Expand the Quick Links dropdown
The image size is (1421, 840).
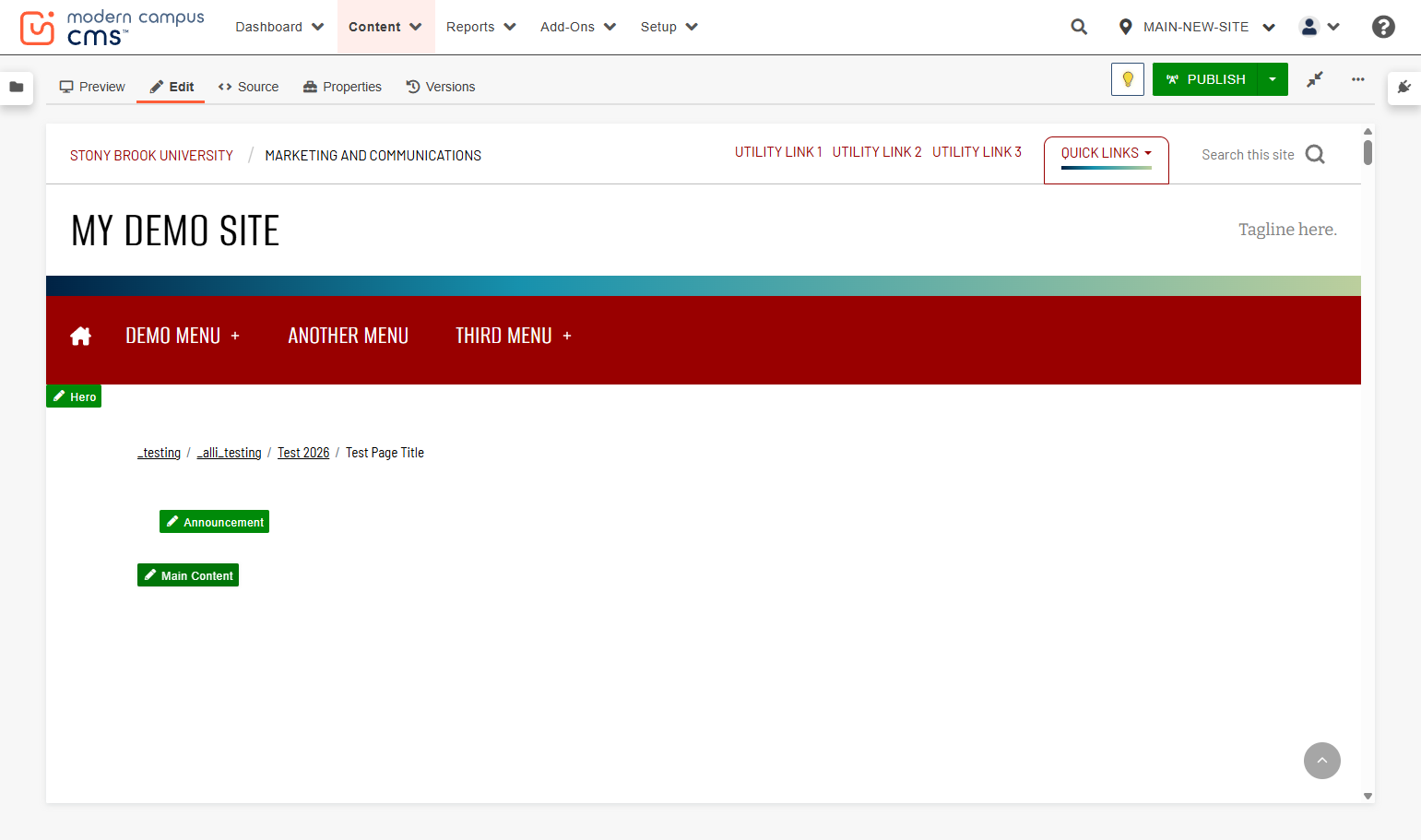pyautogui.click(x=1107, y=153)
